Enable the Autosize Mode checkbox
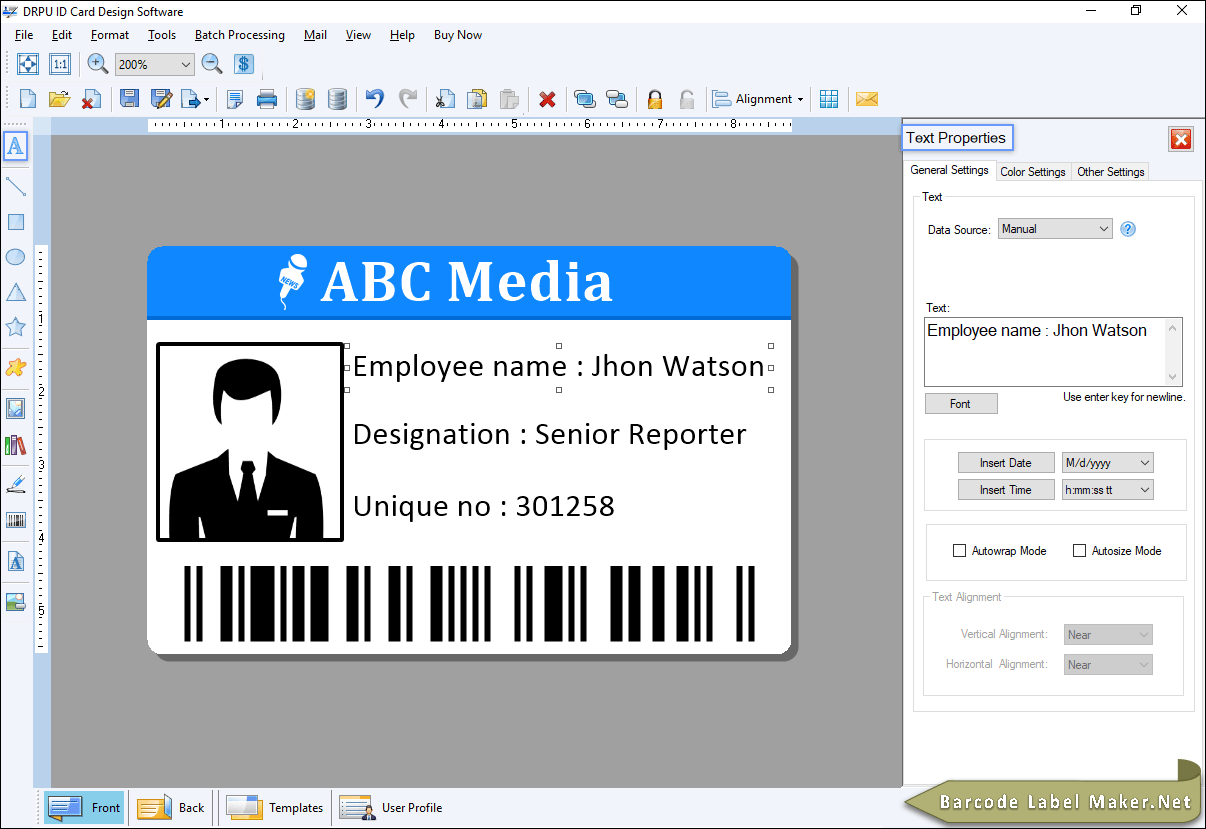The width and height of the screenshot is (1206, 829). coord(1080,551)
